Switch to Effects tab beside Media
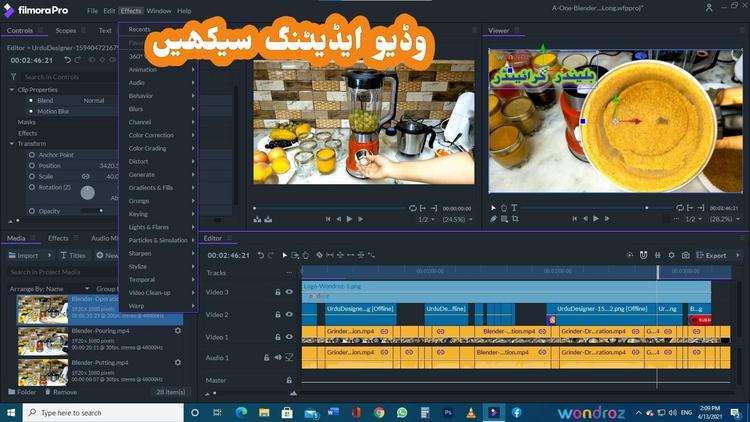The width and height of the screenshot is (750, 422). [x=58, y=238]
